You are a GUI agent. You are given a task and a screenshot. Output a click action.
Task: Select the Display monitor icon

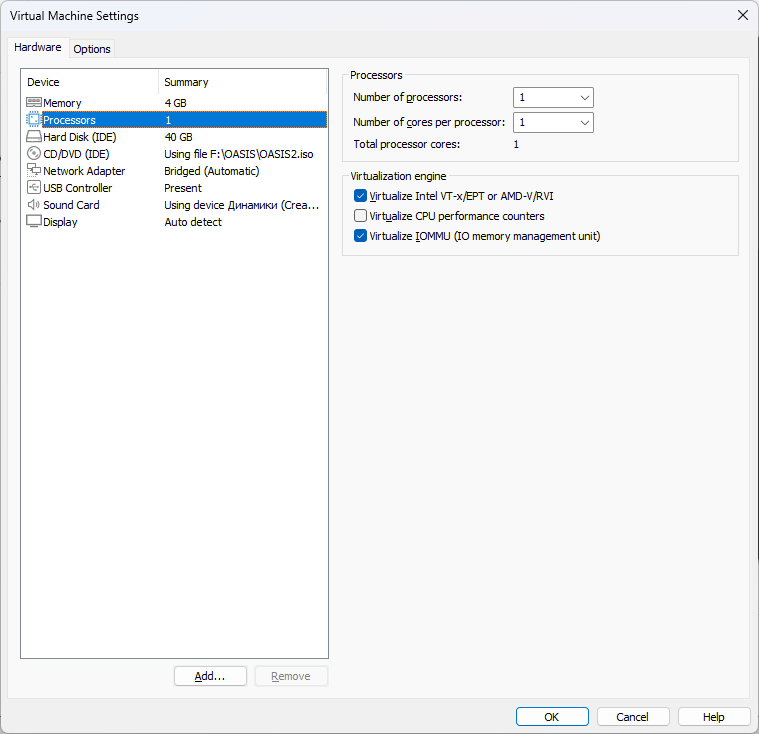pyautogui.click(x=34, y=222)
